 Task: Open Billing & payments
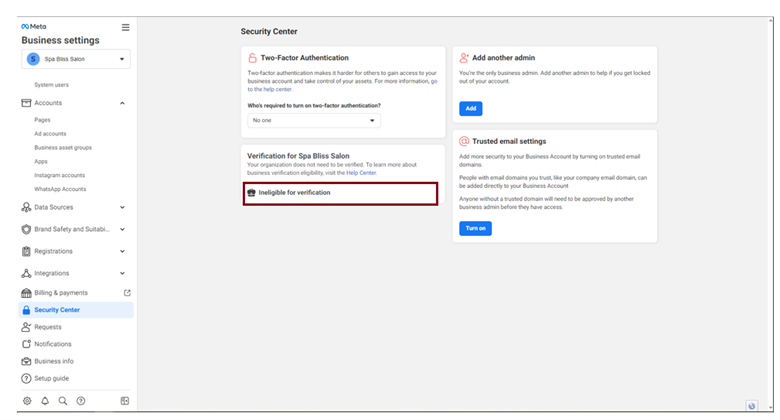[x=61, y=293]
